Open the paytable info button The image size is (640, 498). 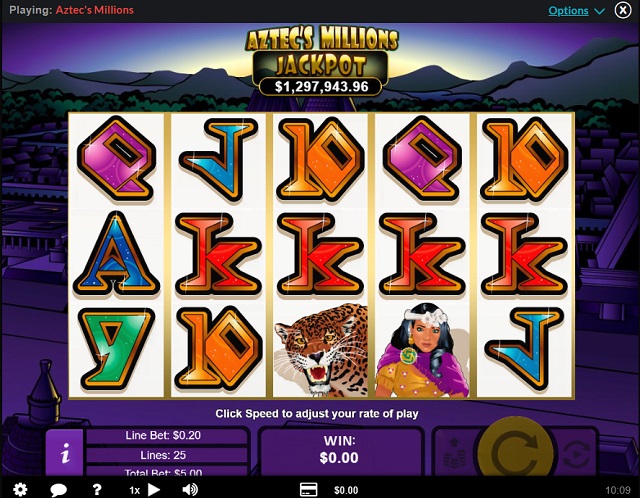pos(65,452)
